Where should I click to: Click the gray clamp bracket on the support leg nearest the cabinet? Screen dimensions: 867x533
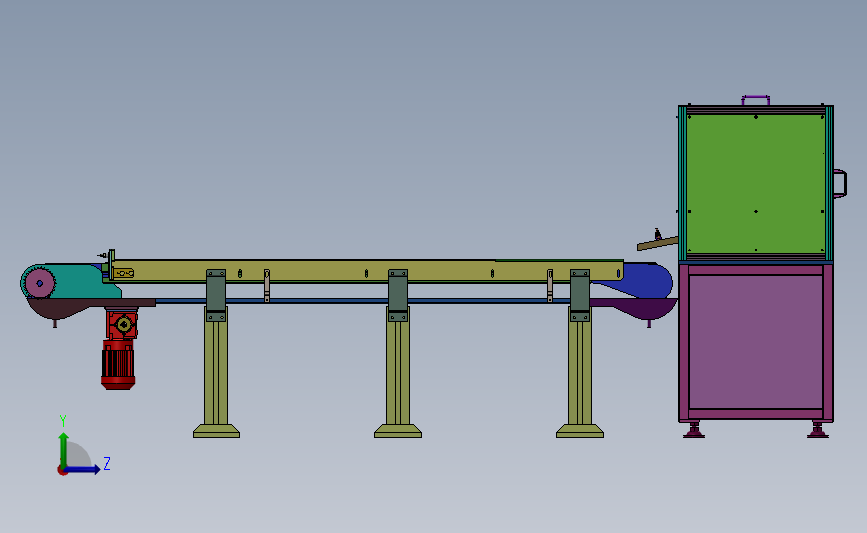579,295
